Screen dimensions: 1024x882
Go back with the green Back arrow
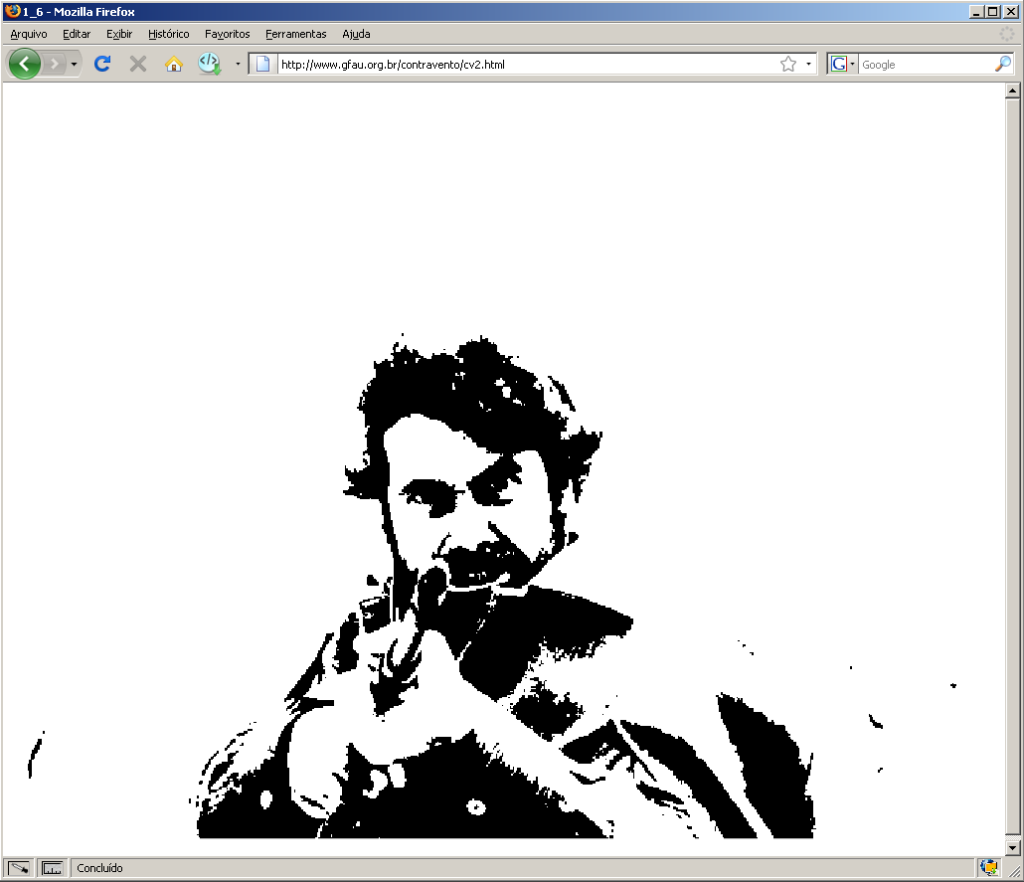tap(25, 64)
